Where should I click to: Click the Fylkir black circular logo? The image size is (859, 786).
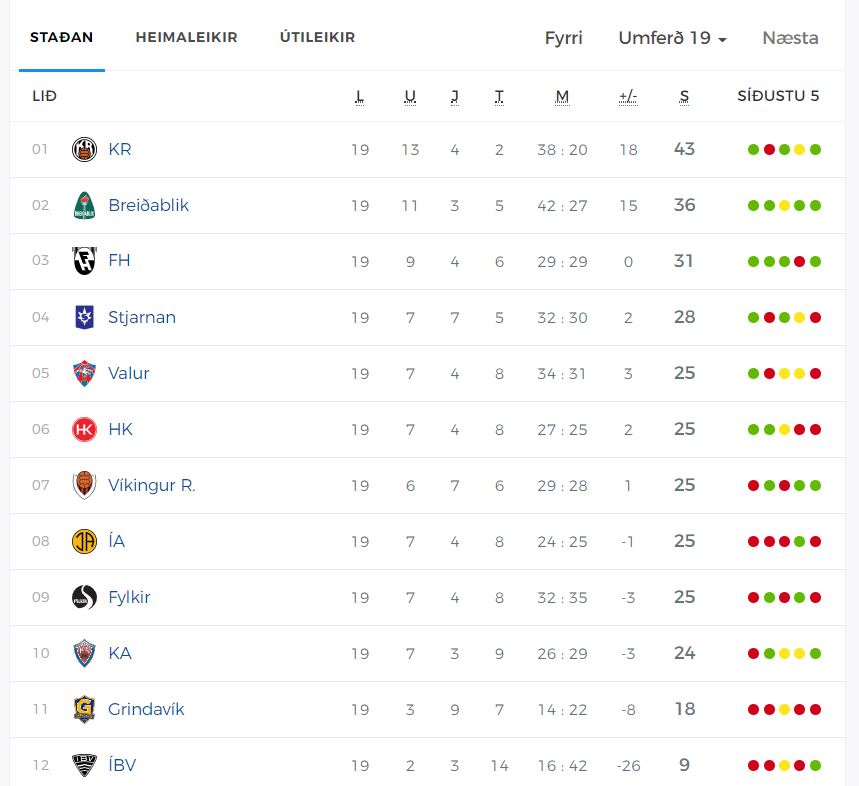pyautogui.click(x=84, y=597)
